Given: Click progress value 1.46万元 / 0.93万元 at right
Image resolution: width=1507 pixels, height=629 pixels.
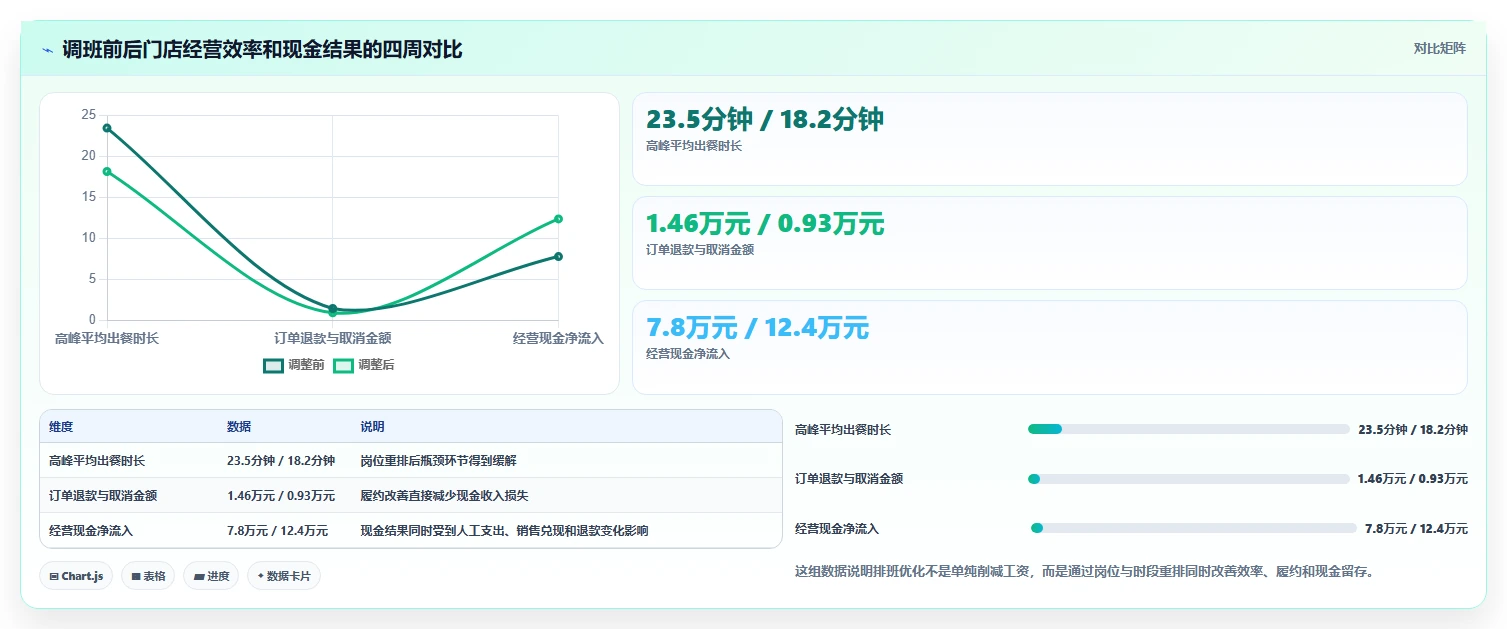Looking at the screenshot, I should (x=1413, y=479).
